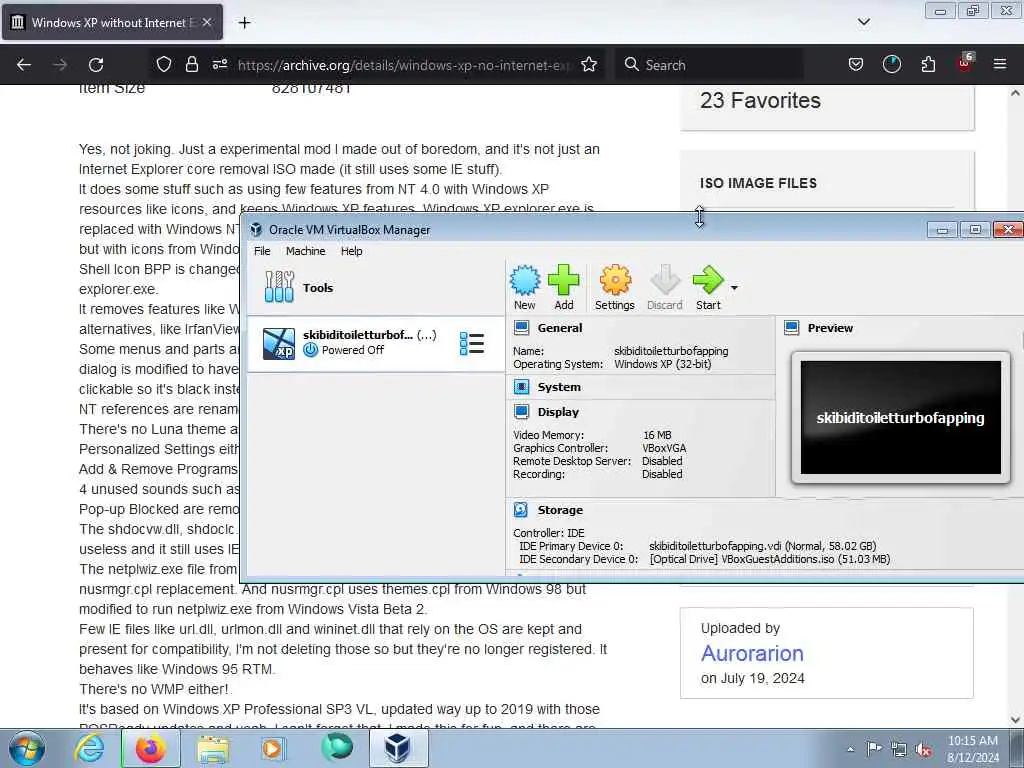Open the Firefox hamburger menu

coord(1000,64)
